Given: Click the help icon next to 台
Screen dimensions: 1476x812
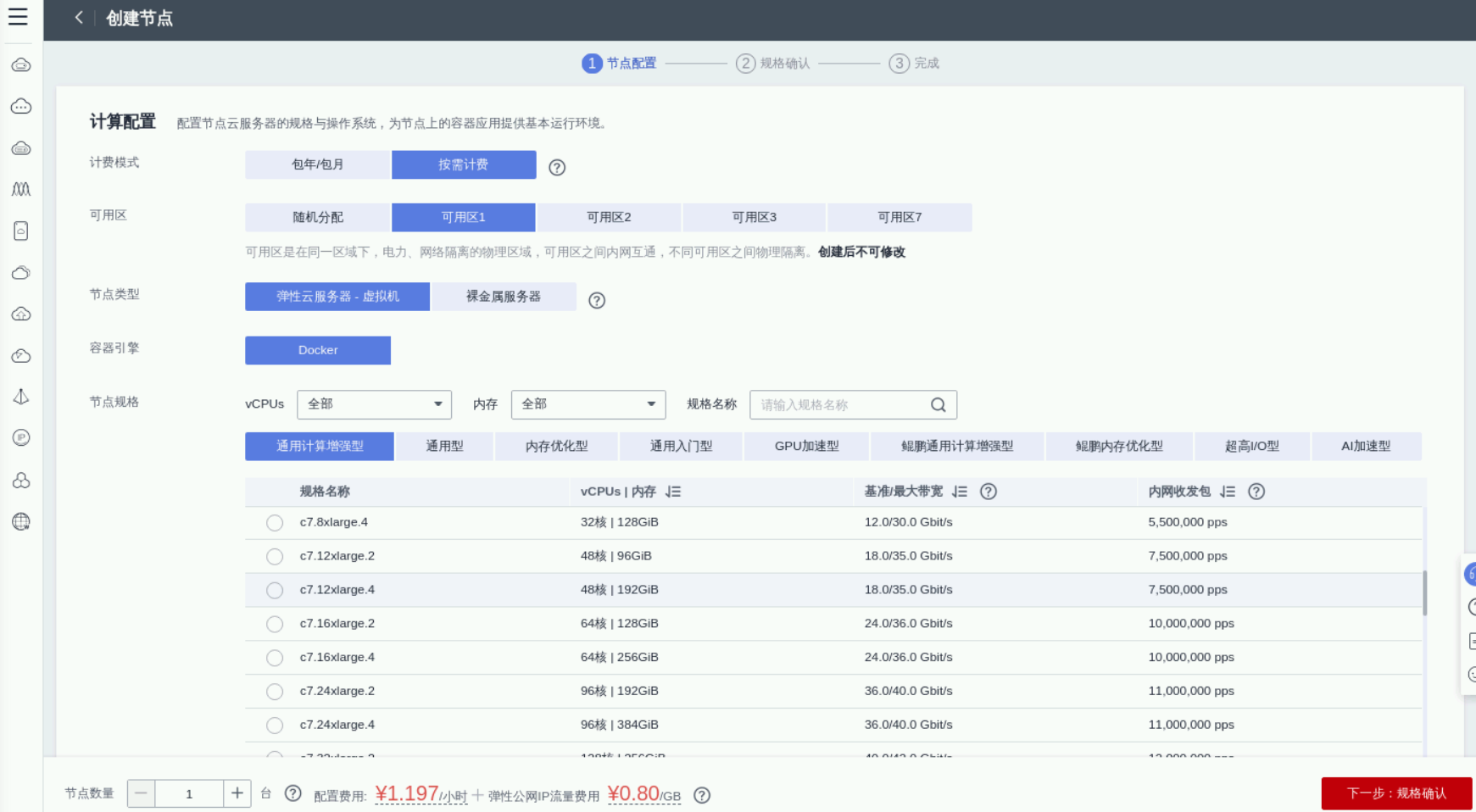Looking at the screenshot, I should pyautogui.click(x=292, y=793).
